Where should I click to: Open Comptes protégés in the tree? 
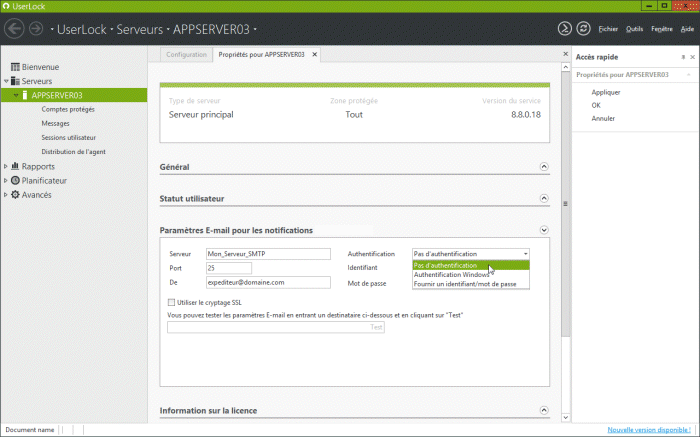(68, 109)
